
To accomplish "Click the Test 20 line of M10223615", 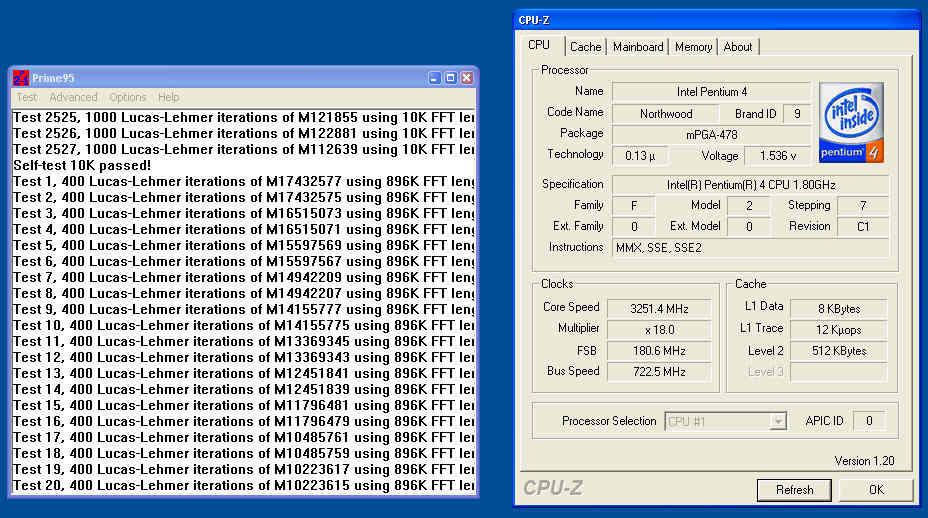I will coord(244,485).
